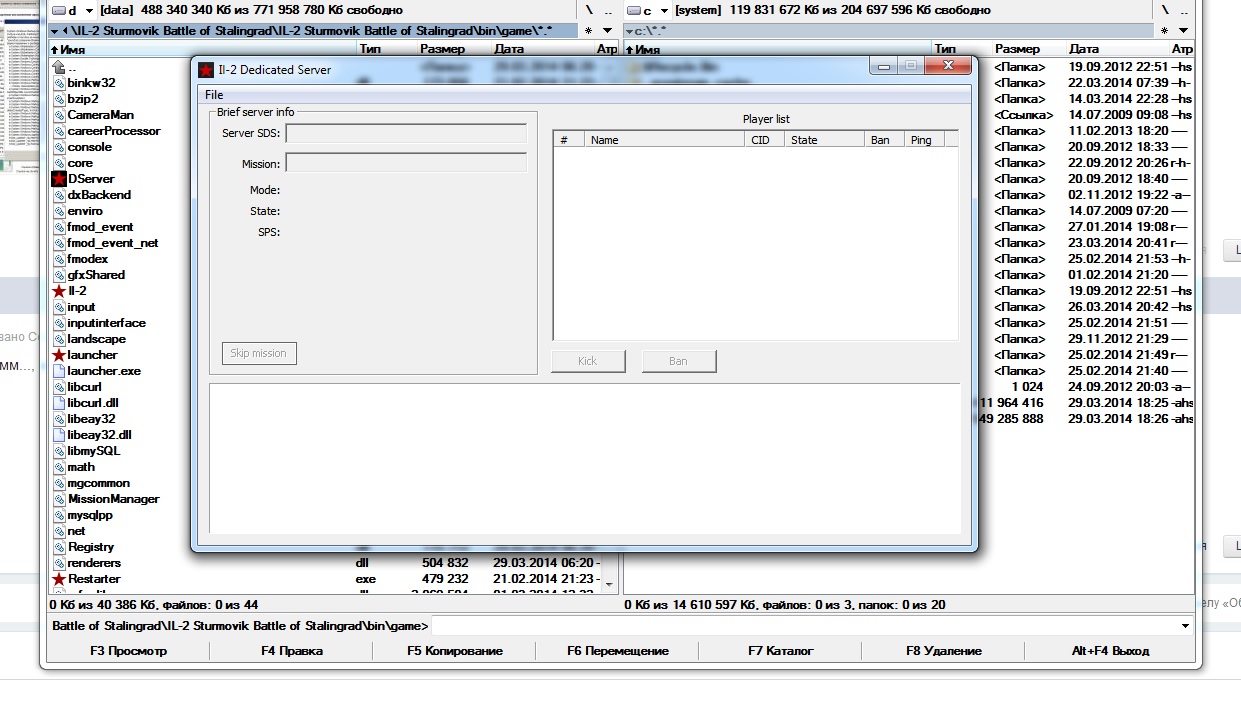The image size is (1241, 701).
Task: Click the Ban button under player list
Action: (679, 361)
